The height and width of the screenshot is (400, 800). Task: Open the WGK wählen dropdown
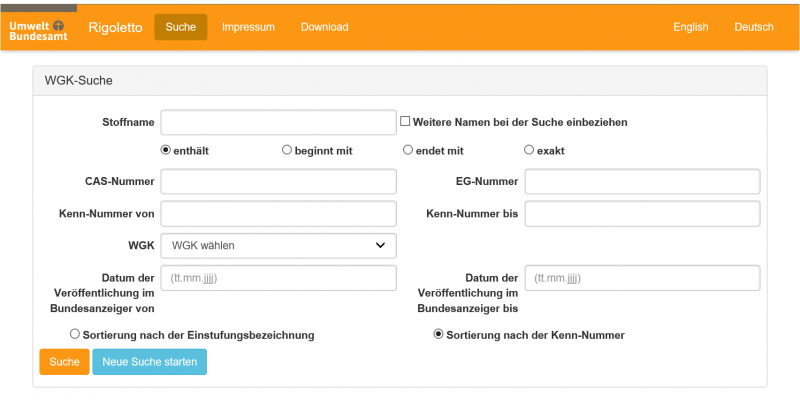(x=279, y=246)
